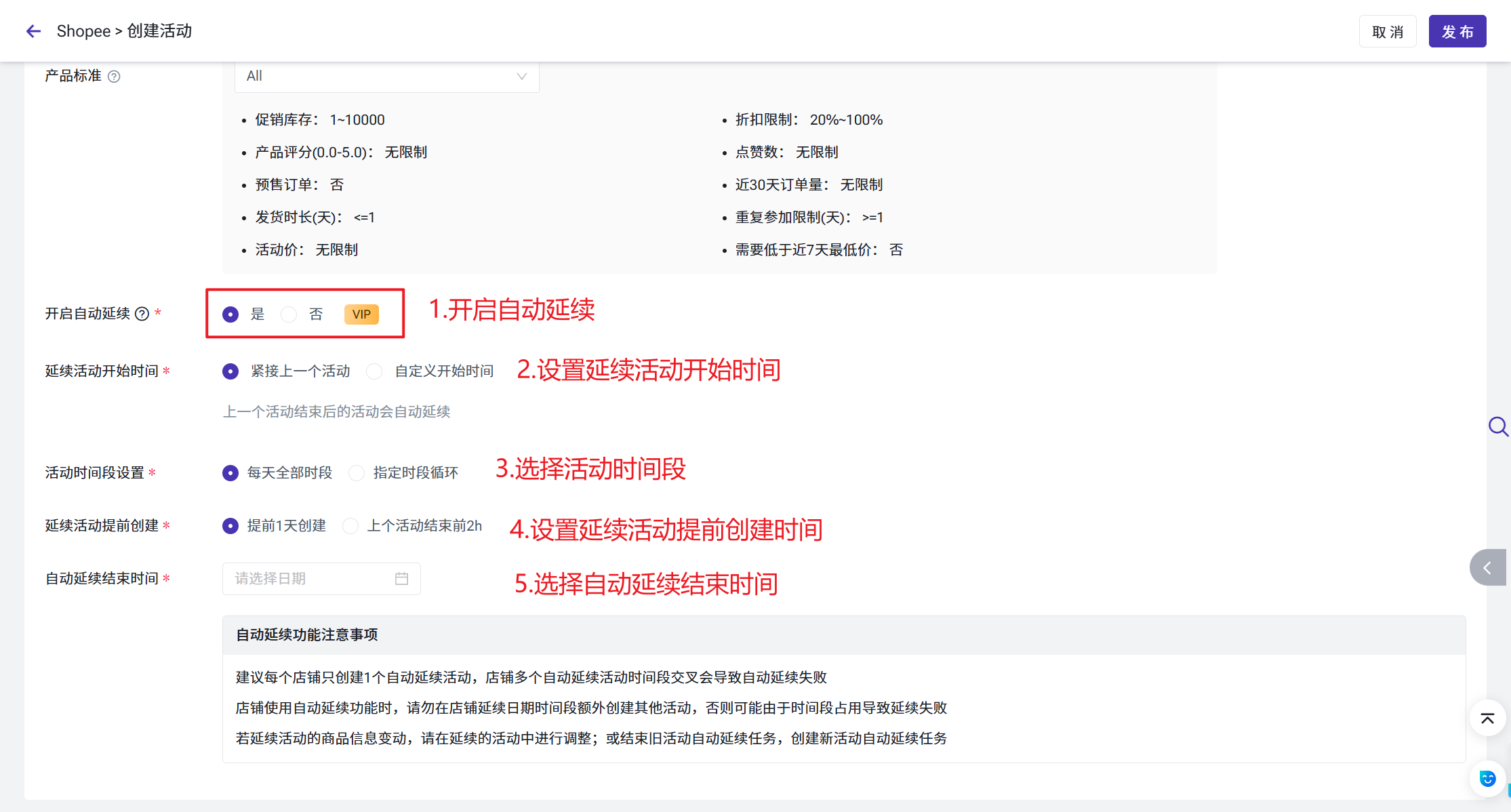Open the customer service chat icon
1511x812 pixels.
(x=1487, y=779)
